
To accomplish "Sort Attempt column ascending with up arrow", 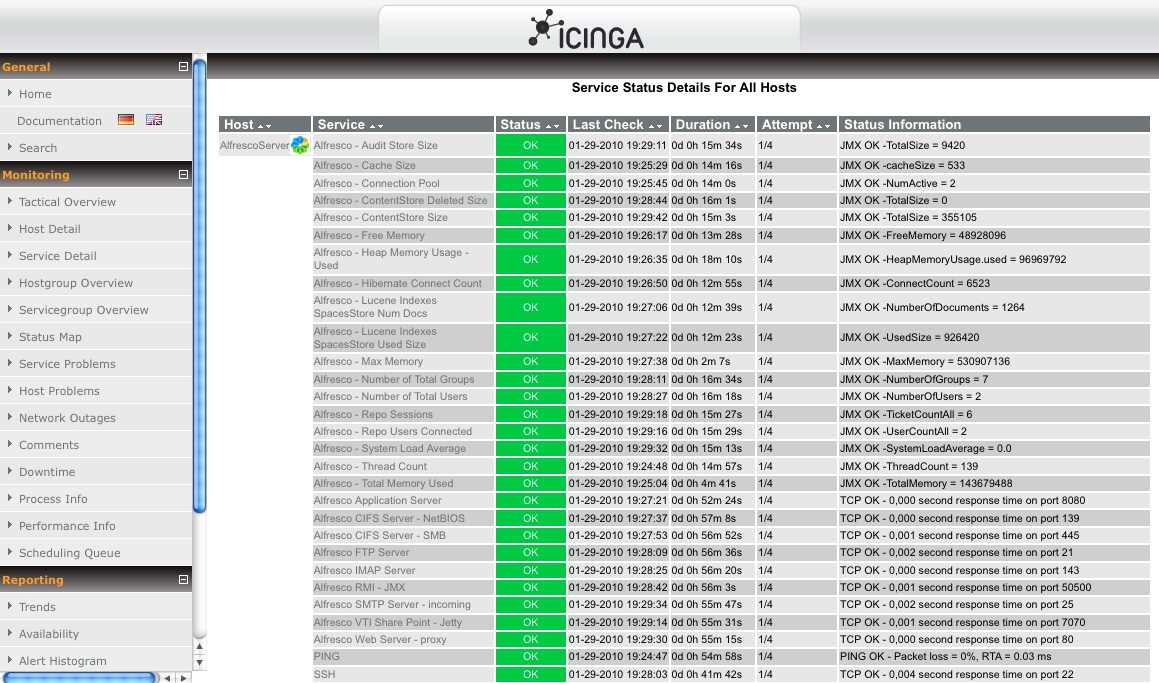I will point(820,126).
